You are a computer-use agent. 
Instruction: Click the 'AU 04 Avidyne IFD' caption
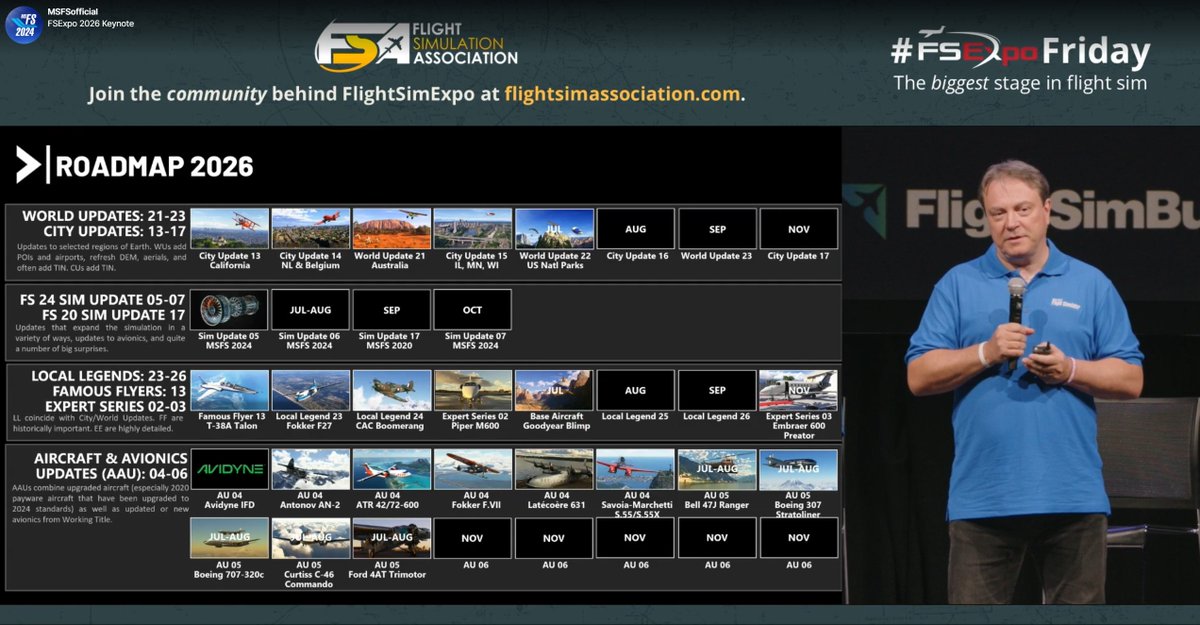(x=229, y=500)
